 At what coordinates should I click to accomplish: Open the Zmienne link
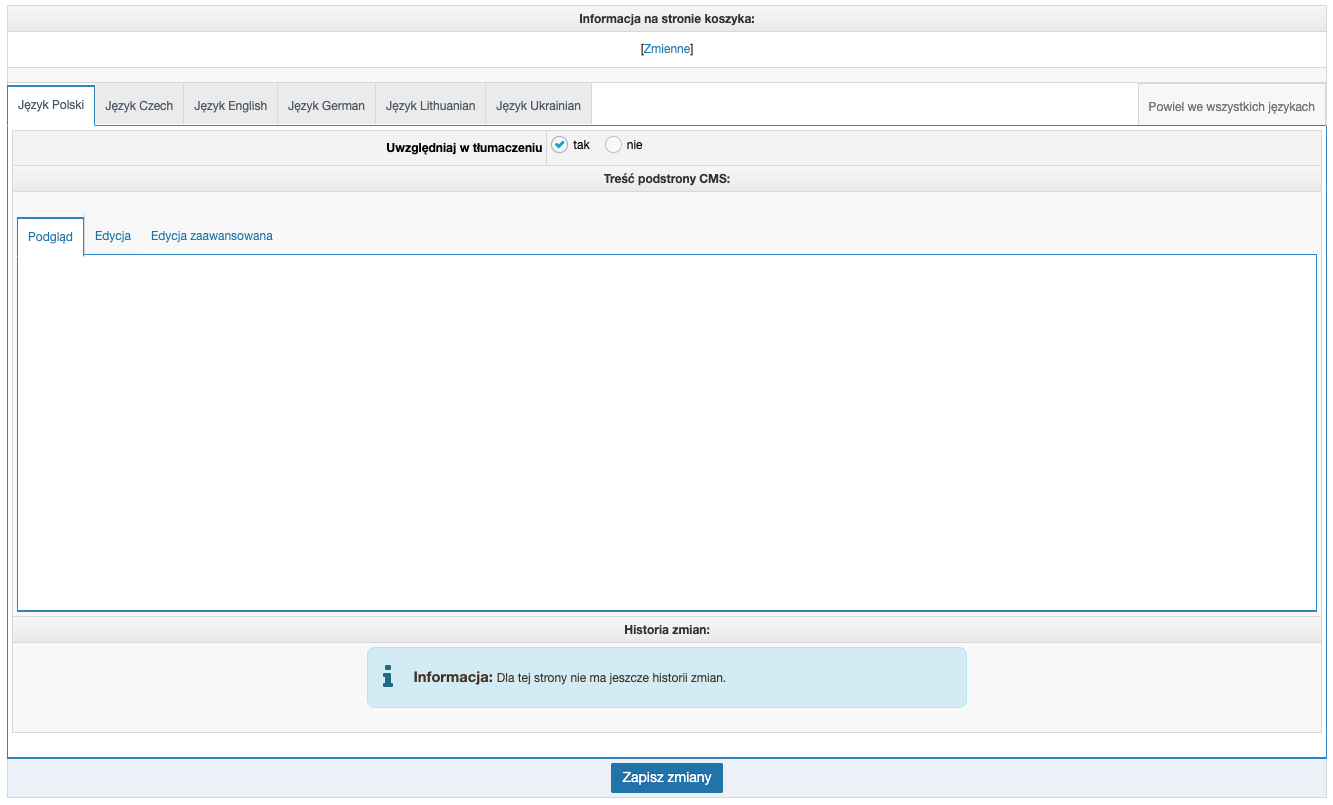tap(666, 49)
